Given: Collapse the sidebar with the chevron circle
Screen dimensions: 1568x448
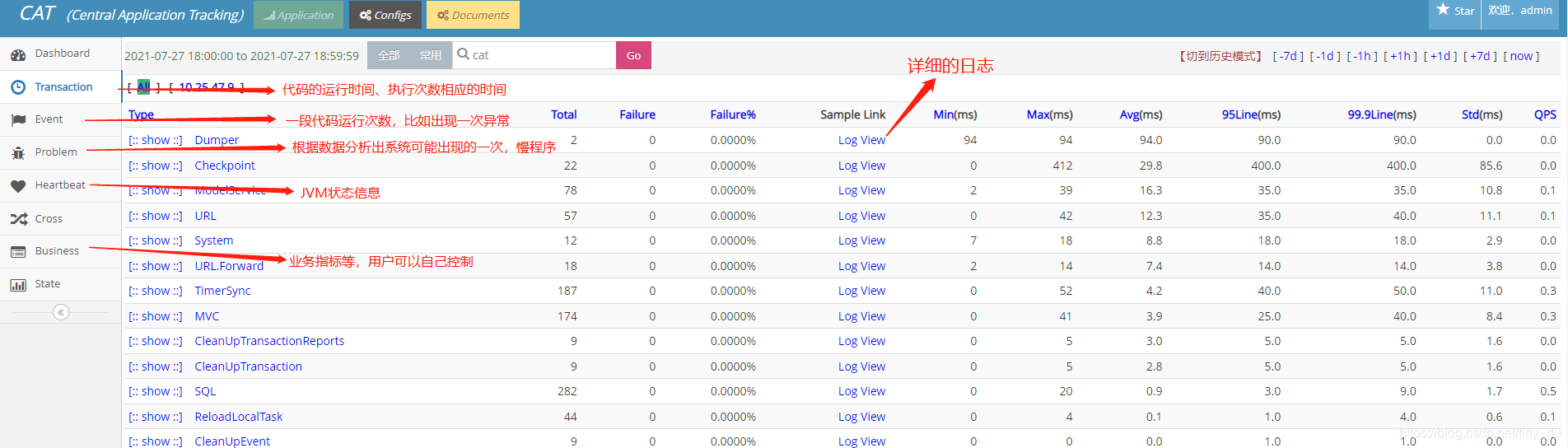Looking at the screenshot, I should click(61, 312).
